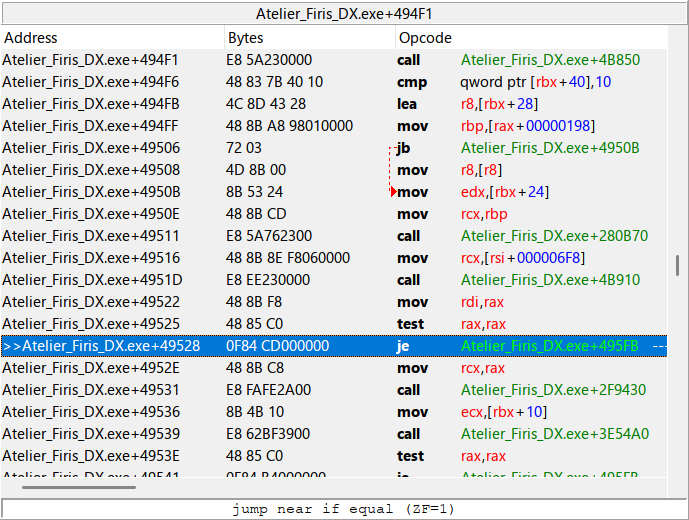
Task: Click the Bytes column header
Action: coord(246,37)
